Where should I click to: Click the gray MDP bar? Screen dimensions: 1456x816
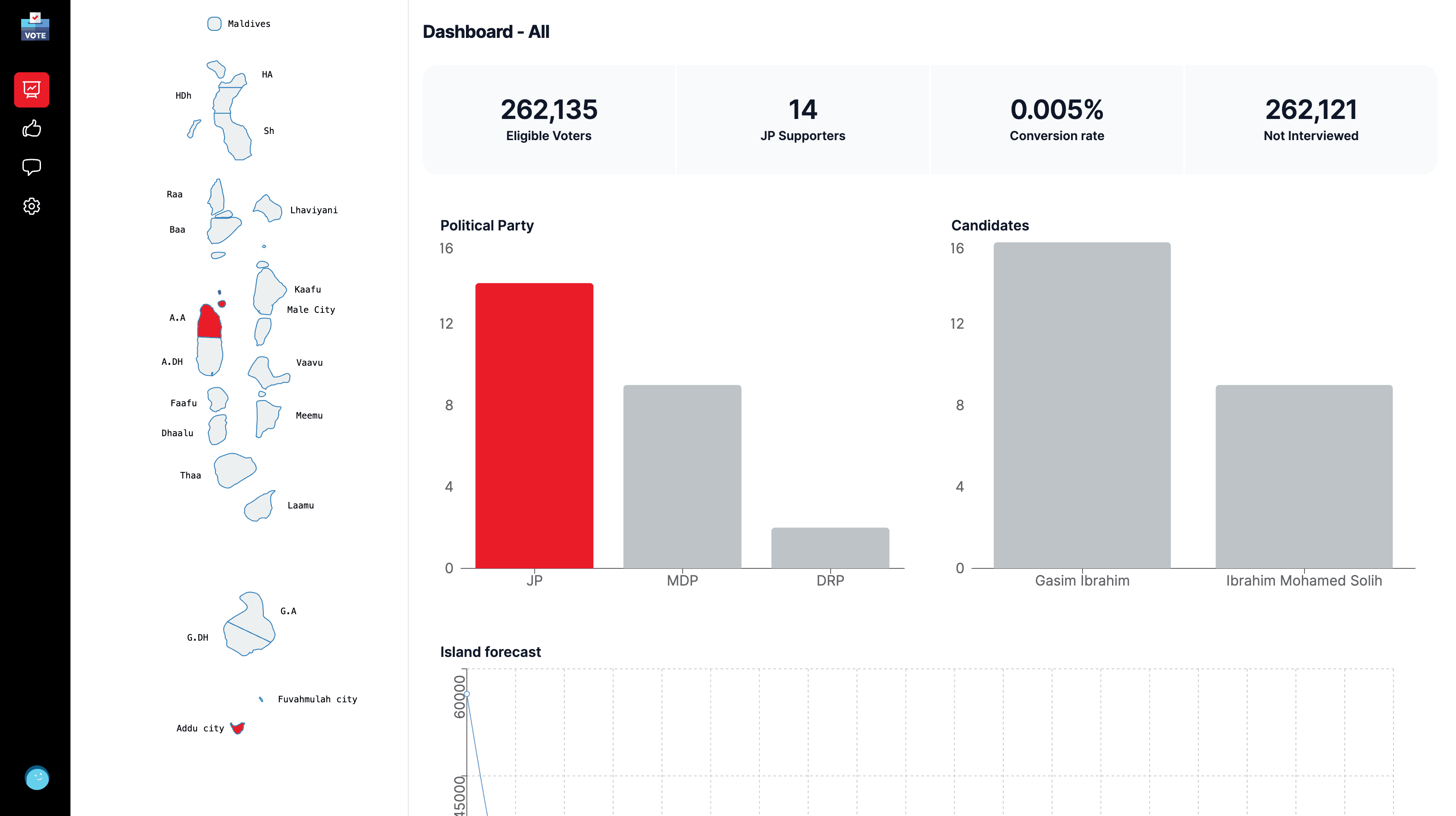pyautogui.click(x=682, y=476)
